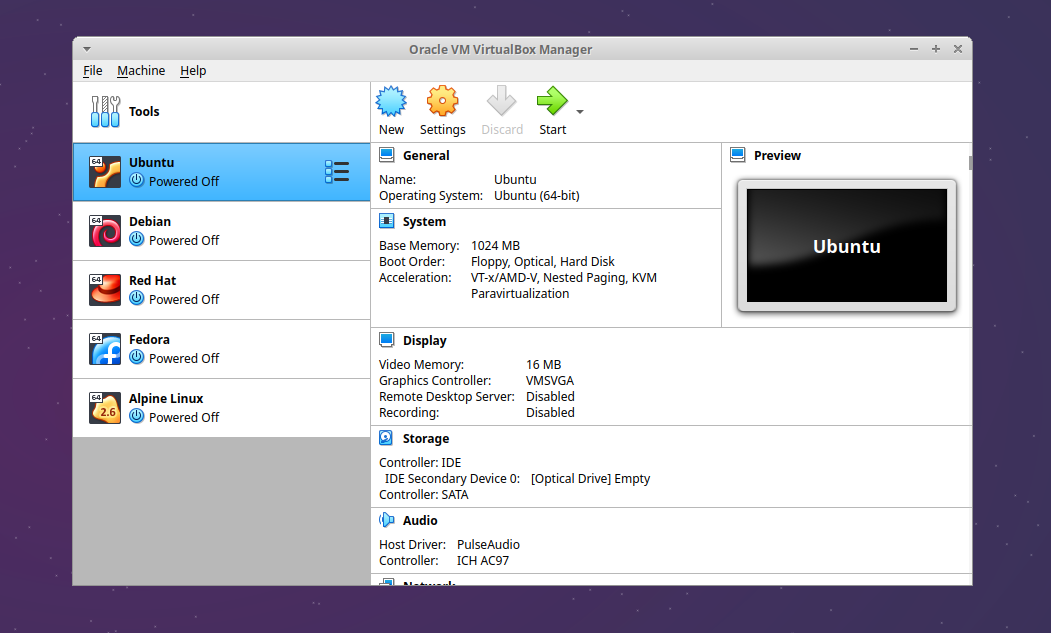Click the Red Hat OS icon
This screenshot has width=1051, height=633.
coord(105,290)
